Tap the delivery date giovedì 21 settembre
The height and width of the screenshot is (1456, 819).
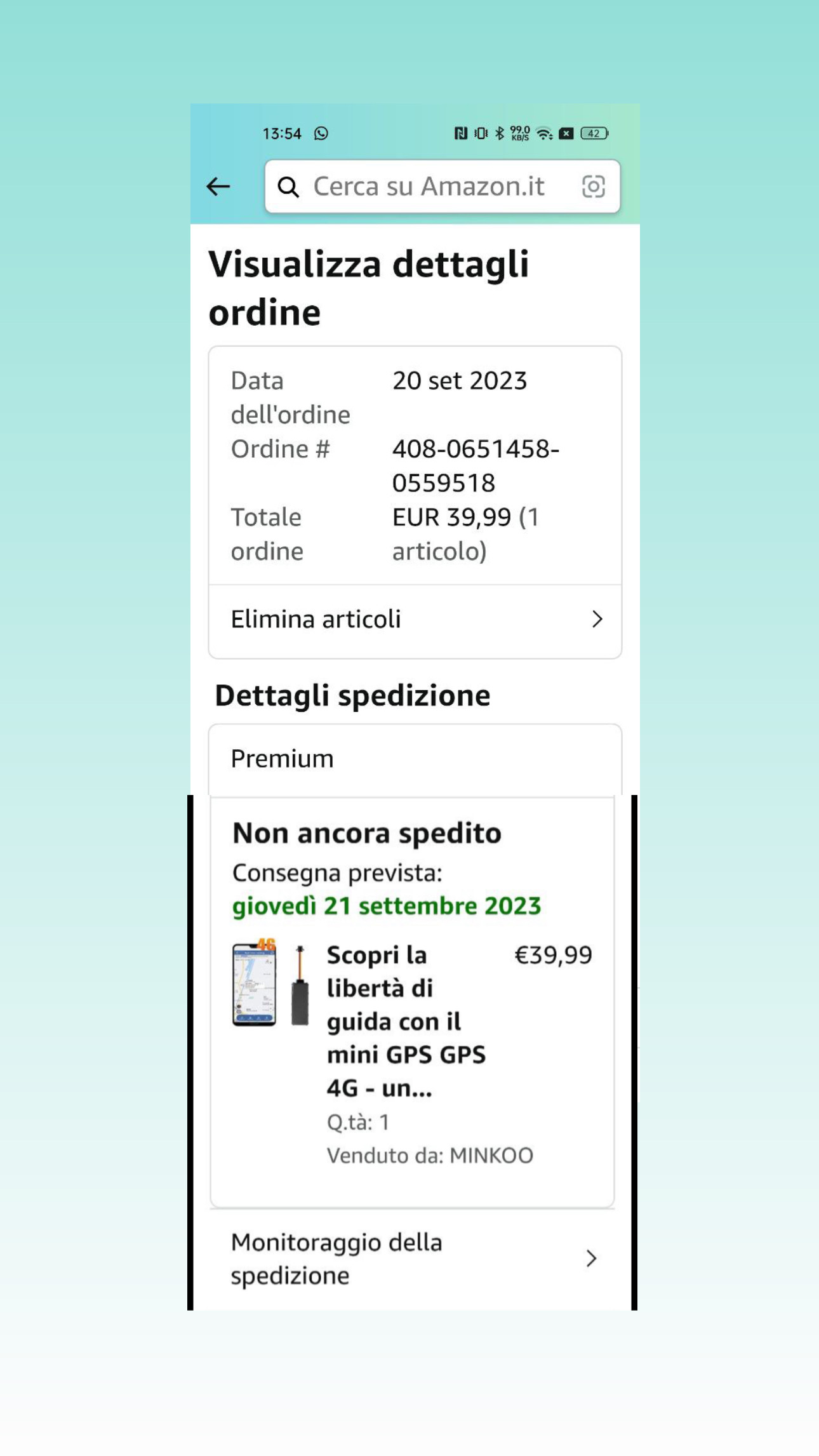click(386, 905)
